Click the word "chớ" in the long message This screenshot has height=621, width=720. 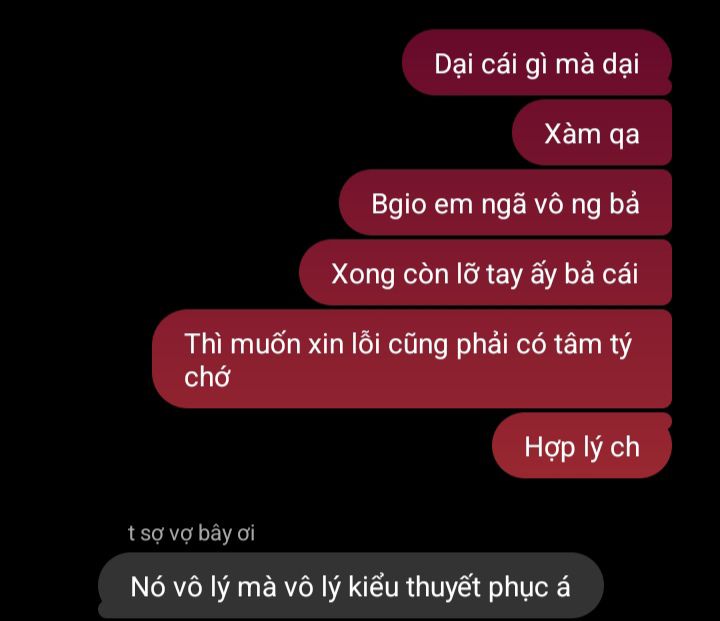207,377
